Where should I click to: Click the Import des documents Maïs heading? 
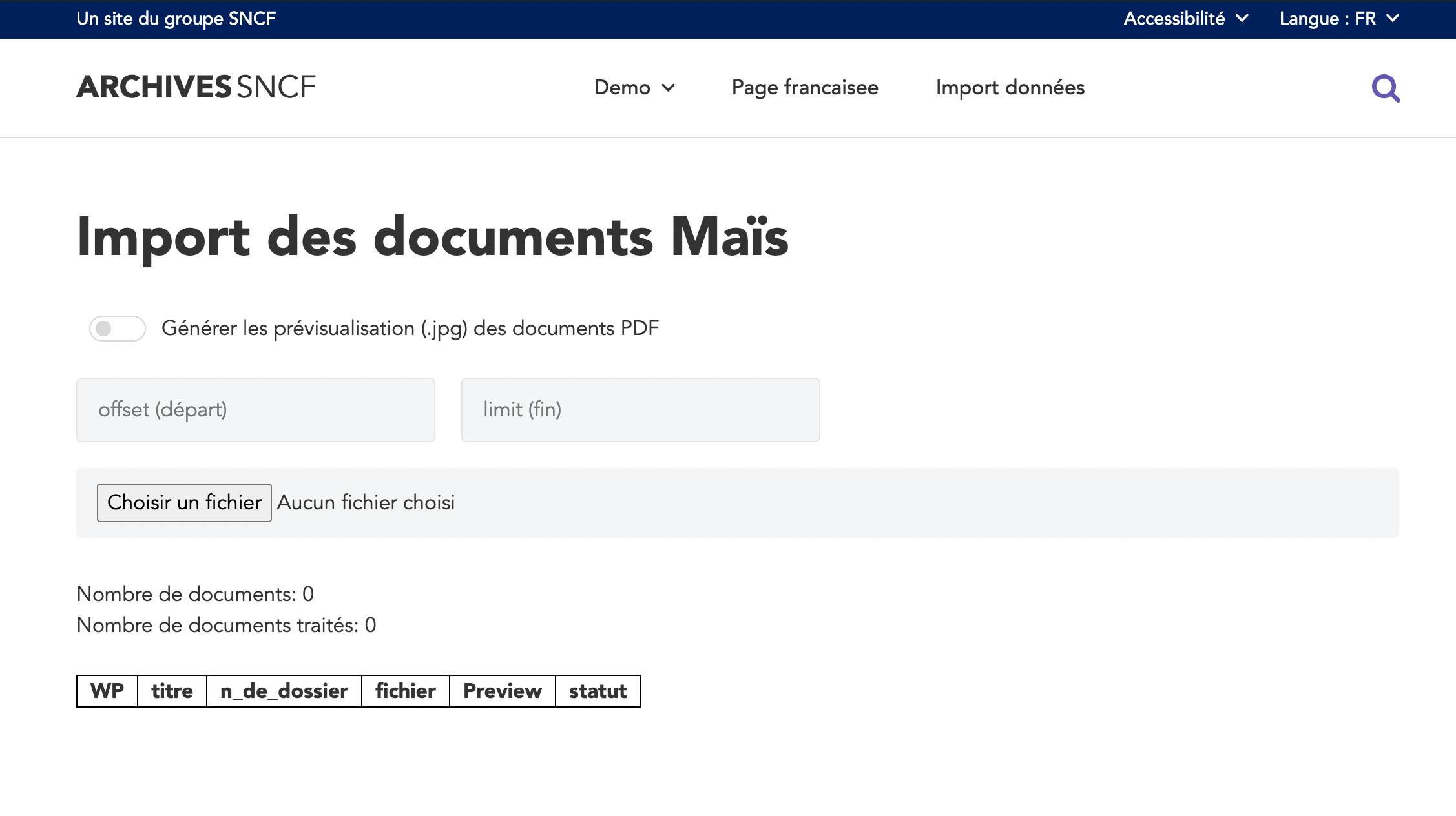click(x=432, y=238)
